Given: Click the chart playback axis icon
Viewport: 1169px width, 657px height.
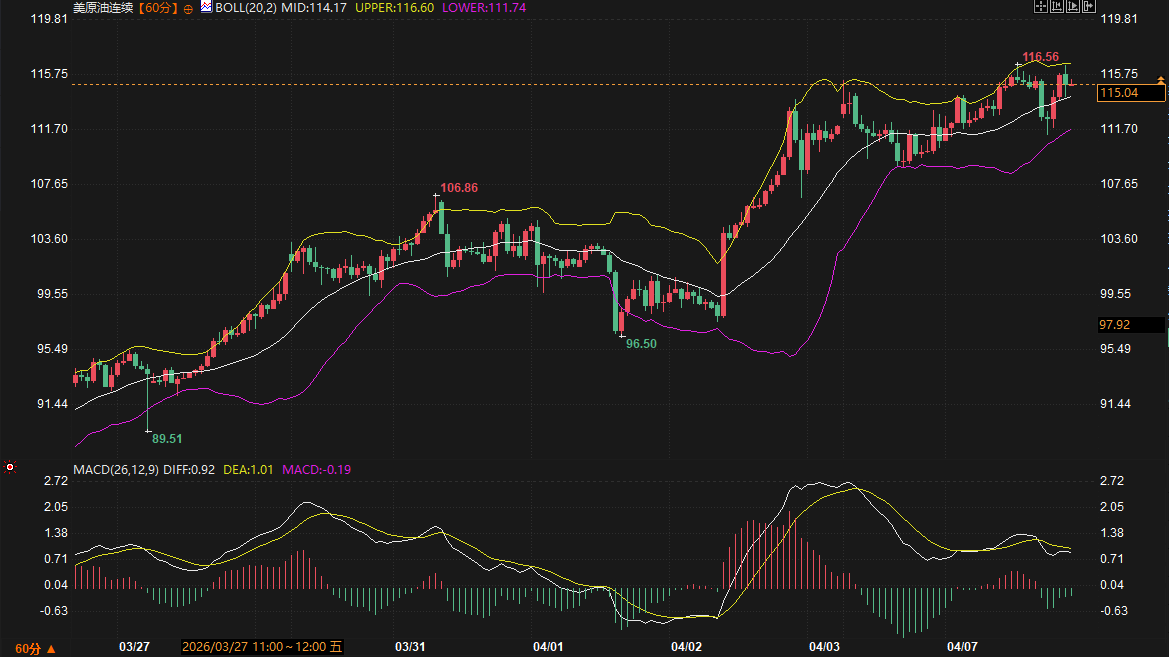Looking at the screenshot, I should [1073, 6].
